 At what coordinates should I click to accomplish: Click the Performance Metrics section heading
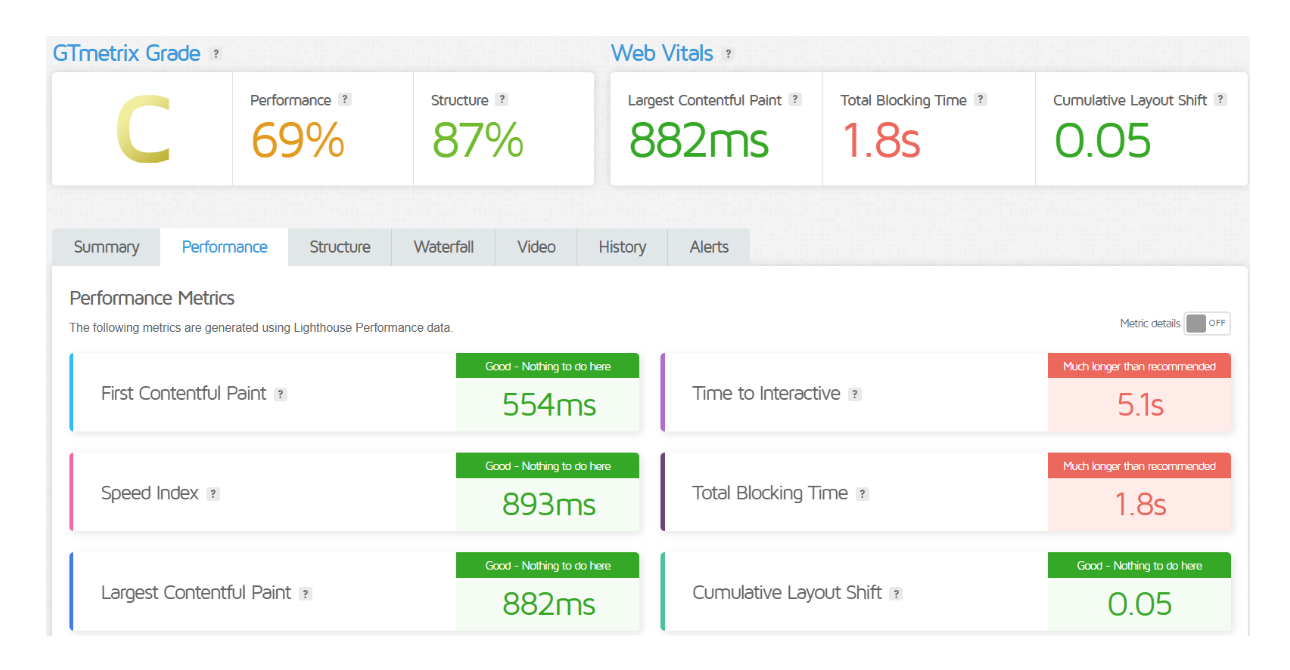click(152, 298)
